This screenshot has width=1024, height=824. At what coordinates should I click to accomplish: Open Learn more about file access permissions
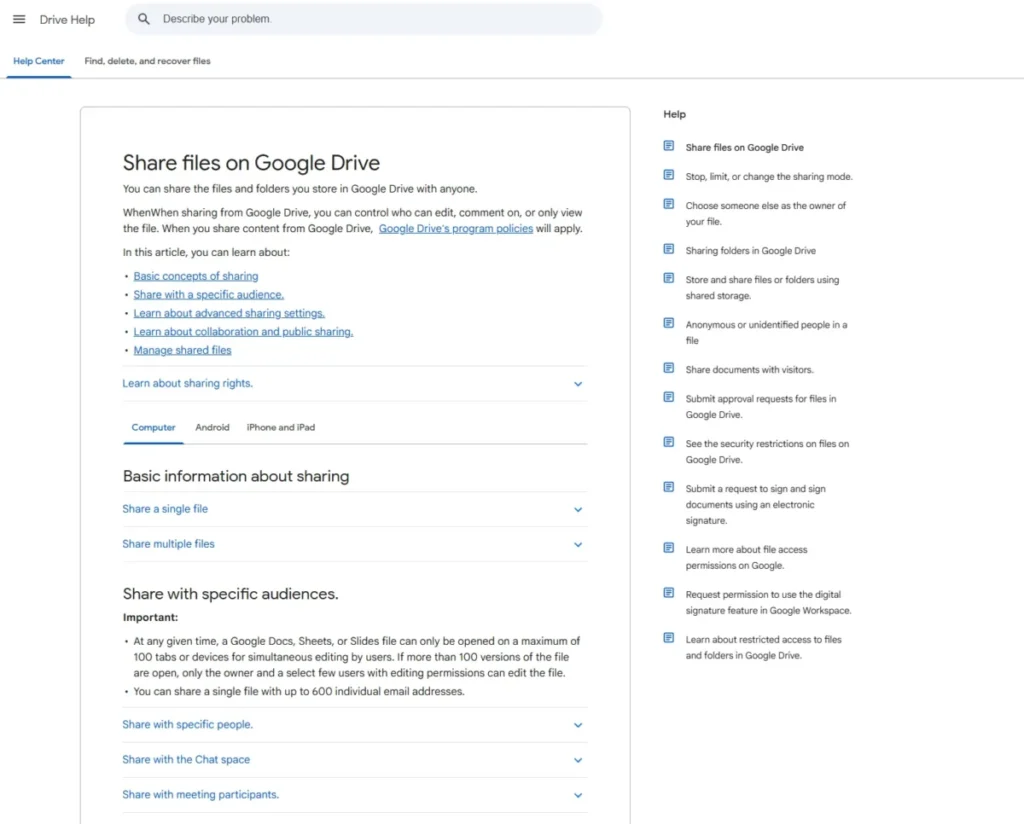click(x=746, y=558)
